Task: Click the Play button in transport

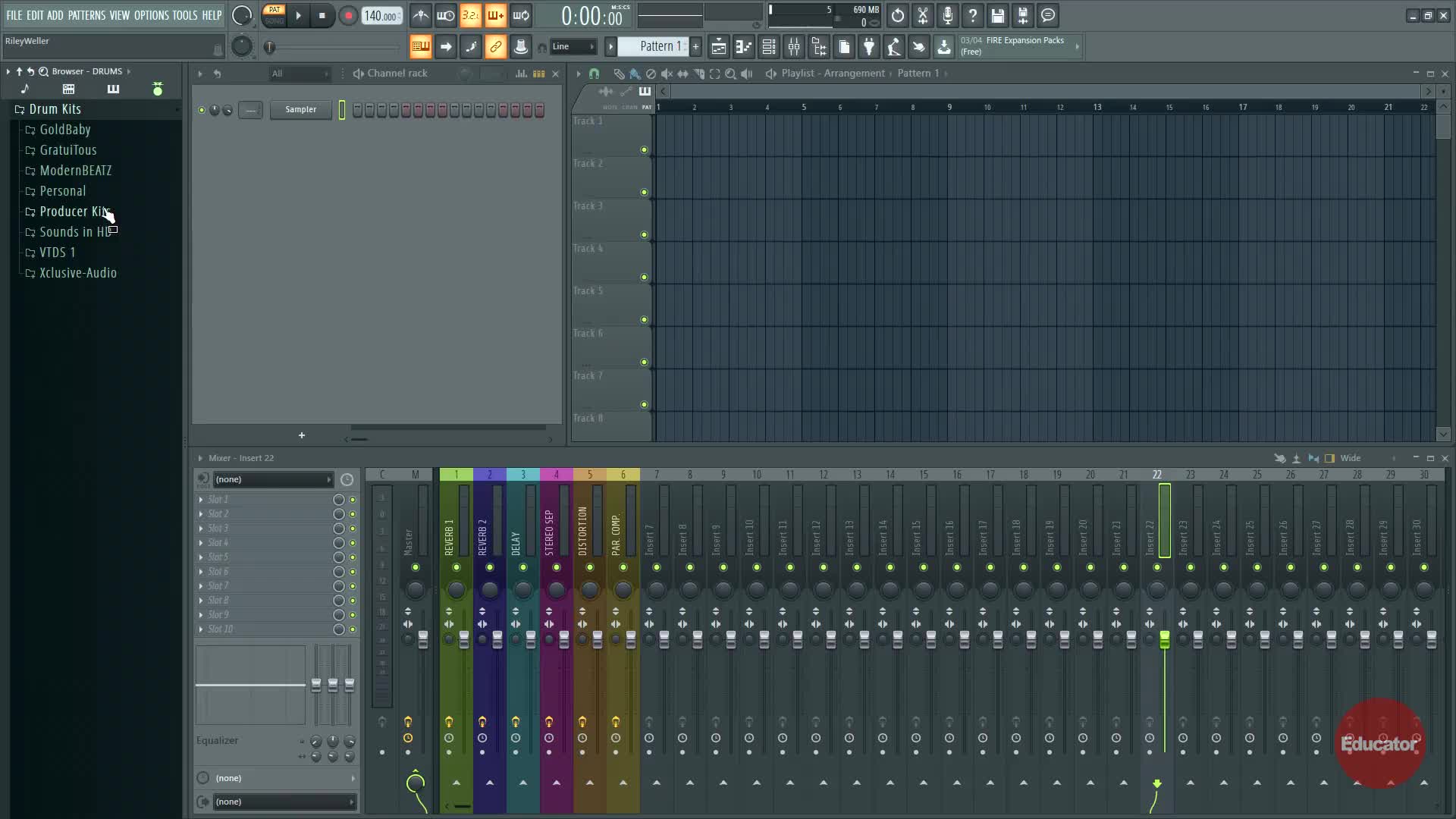Action: coord(298,15)
